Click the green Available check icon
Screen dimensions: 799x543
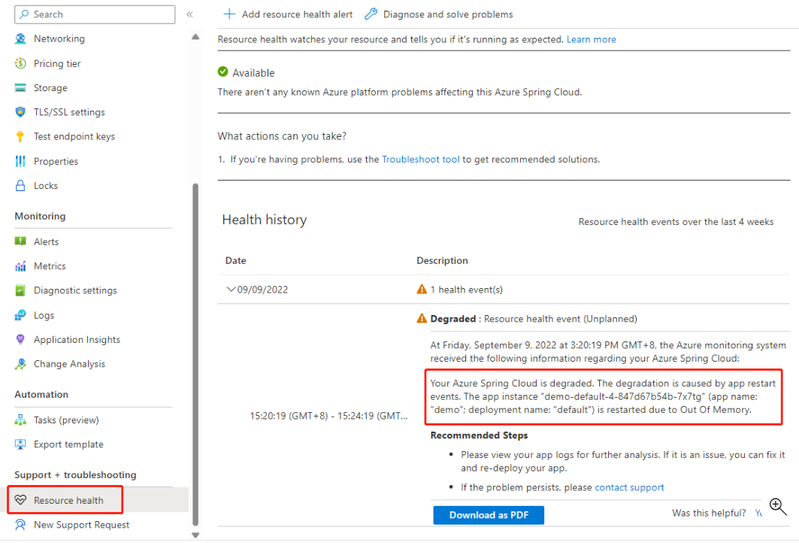223,72
